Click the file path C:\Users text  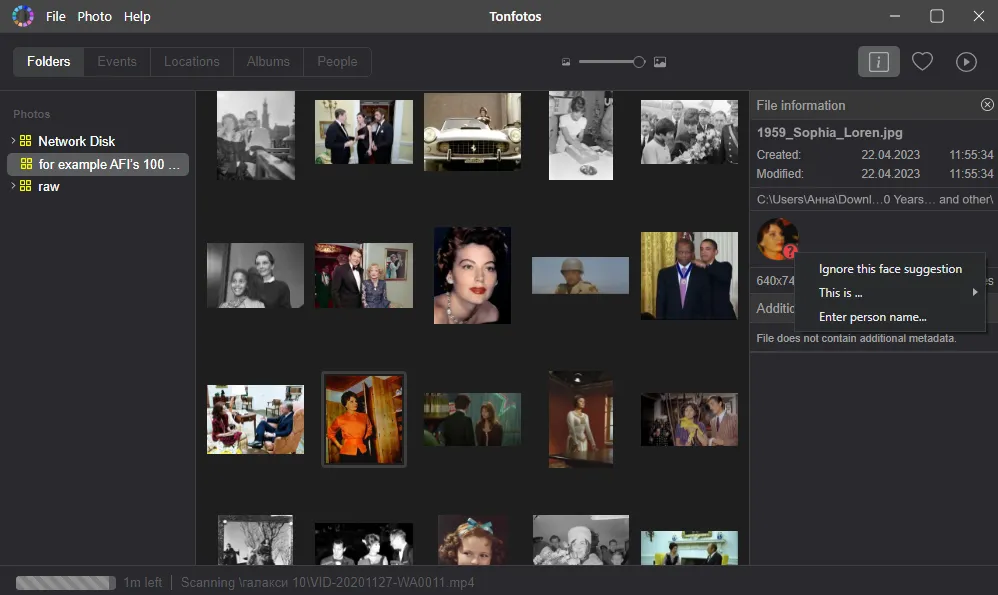tap(875, 199)
